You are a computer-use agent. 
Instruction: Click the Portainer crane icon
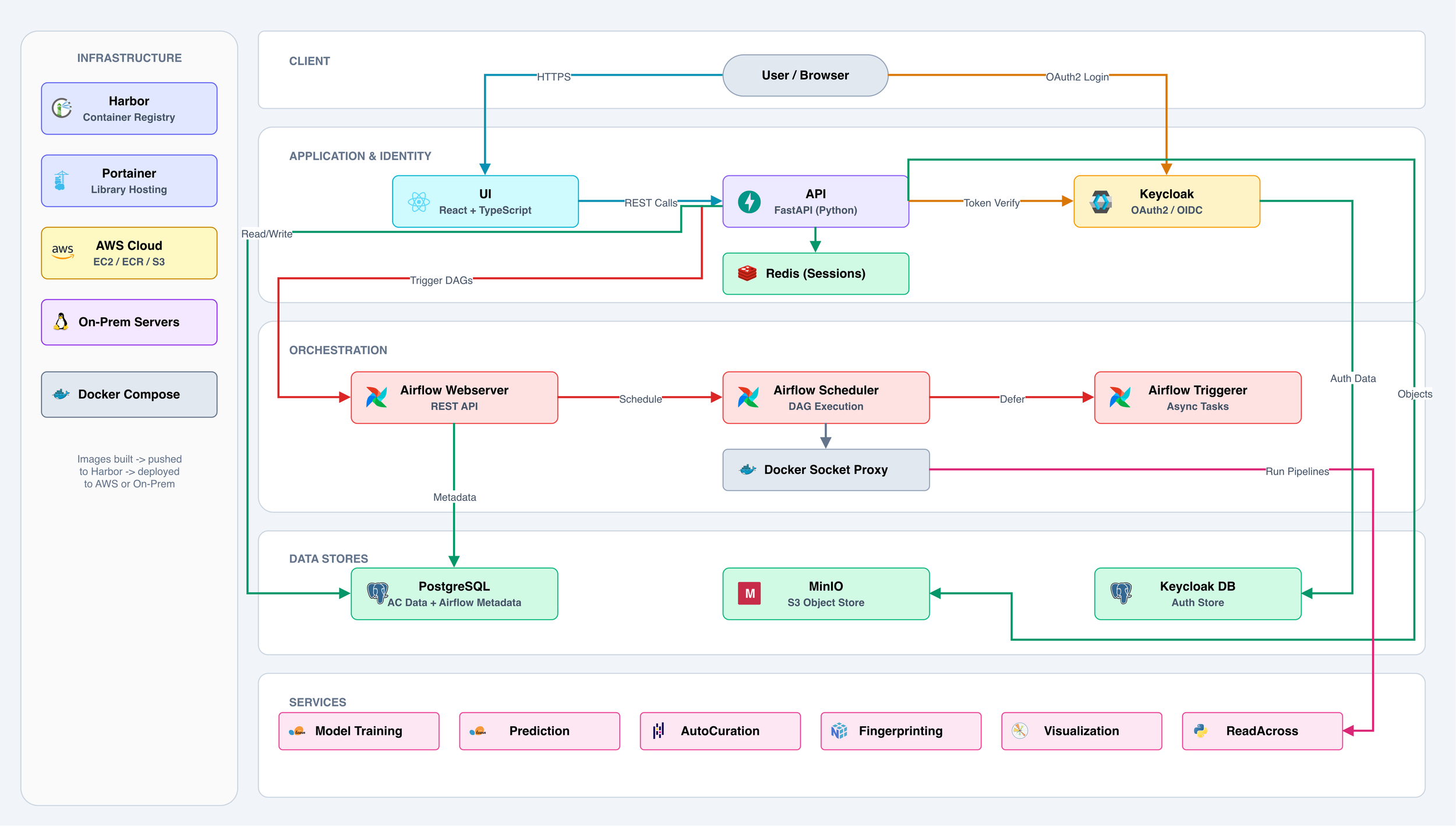(61, 181)
